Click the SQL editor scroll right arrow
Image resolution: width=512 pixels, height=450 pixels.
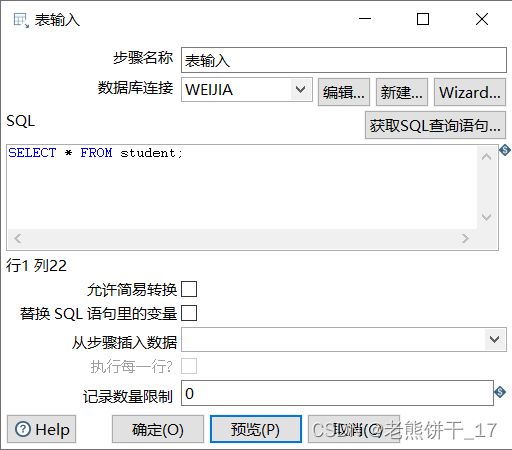[x=465, y=238]
